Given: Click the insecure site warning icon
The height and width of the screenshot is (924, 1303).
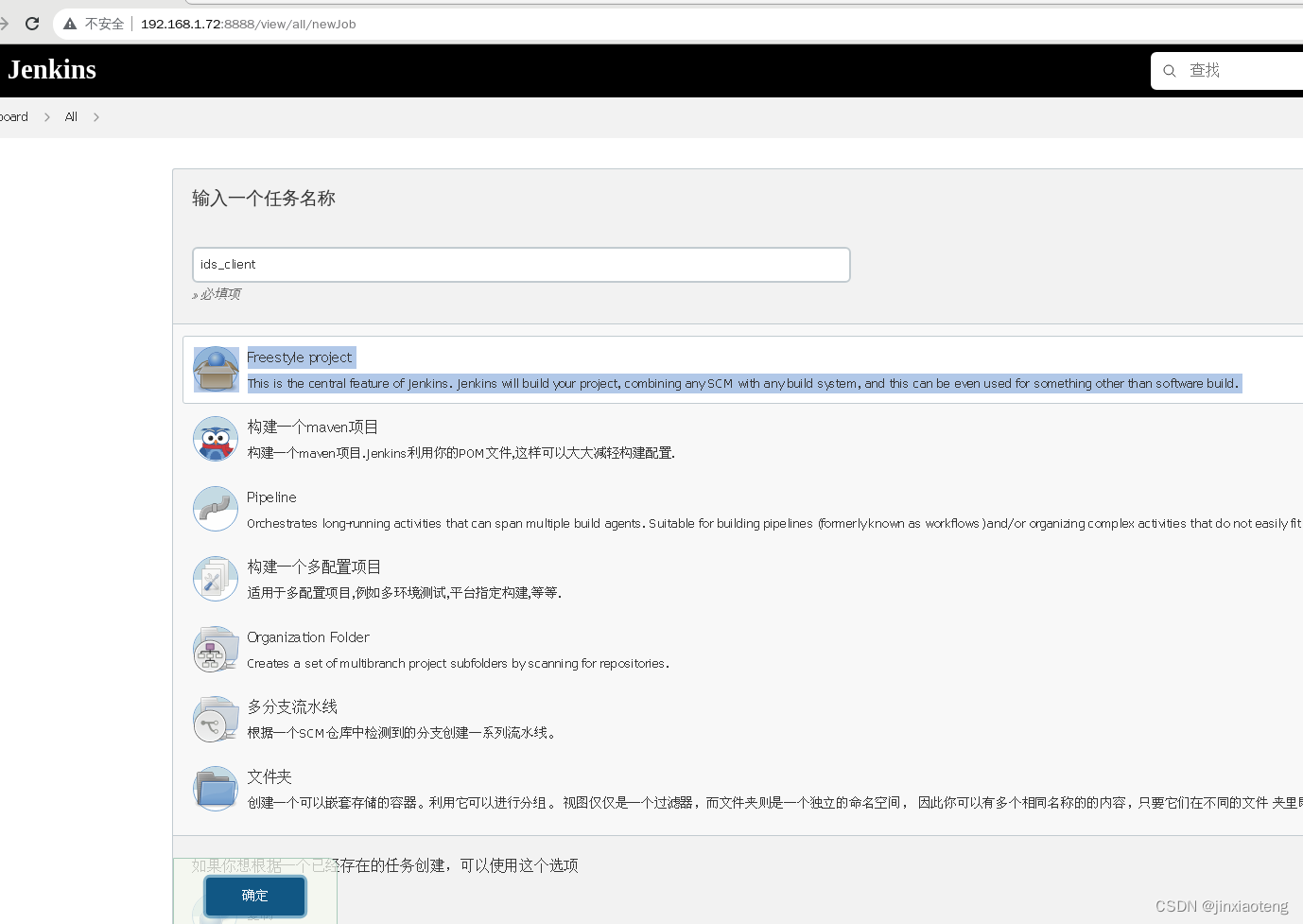Looking at the screenshot, I should [70, 24].
